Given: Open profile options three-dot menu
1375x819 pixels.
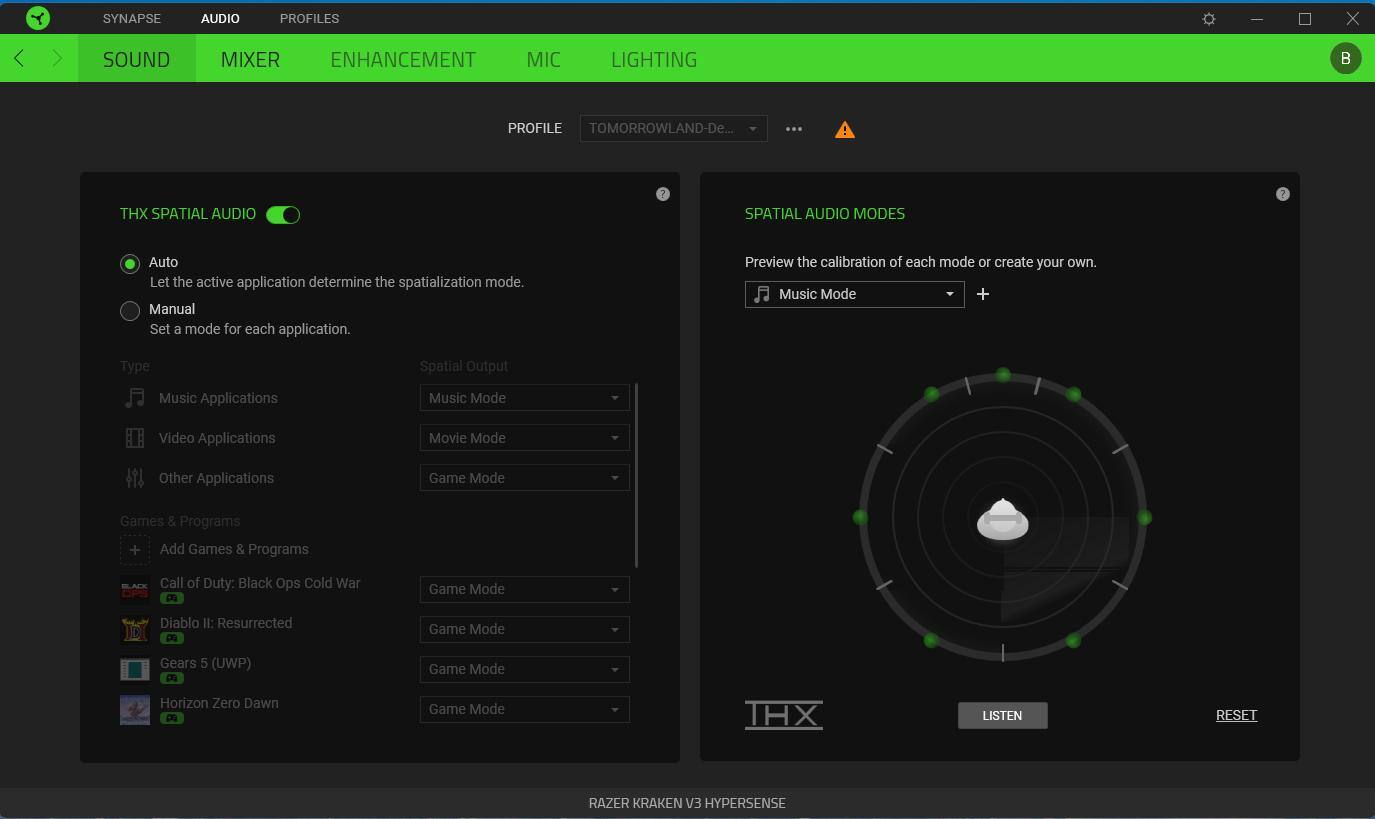Looking at the screenshot, I should pyautogui.click(x=794, y=129).
